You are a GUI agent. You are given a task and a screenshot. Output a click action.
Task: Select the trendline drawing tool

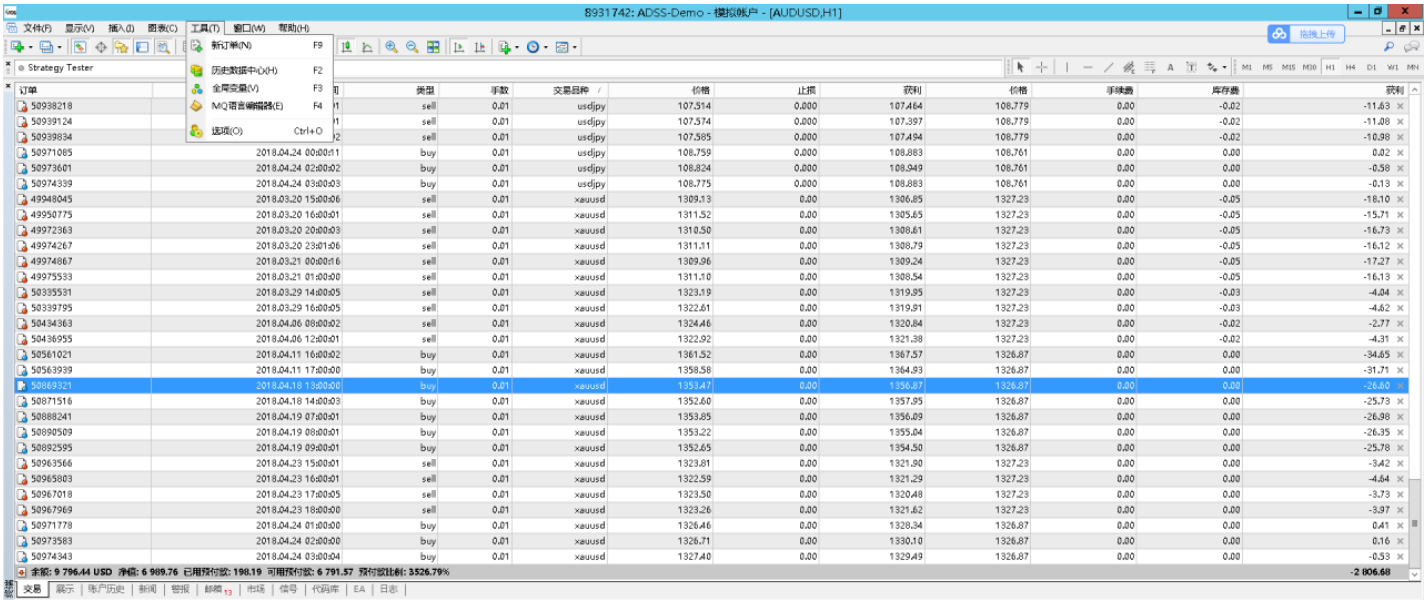1108,67
